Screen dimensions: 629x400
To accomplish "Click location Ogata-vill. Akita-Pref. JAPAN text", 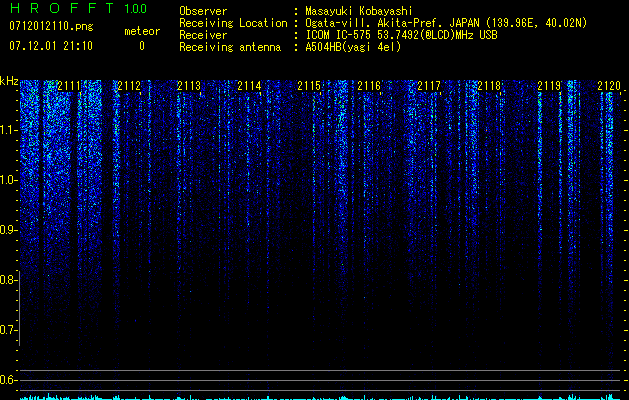I will [446, 23].
